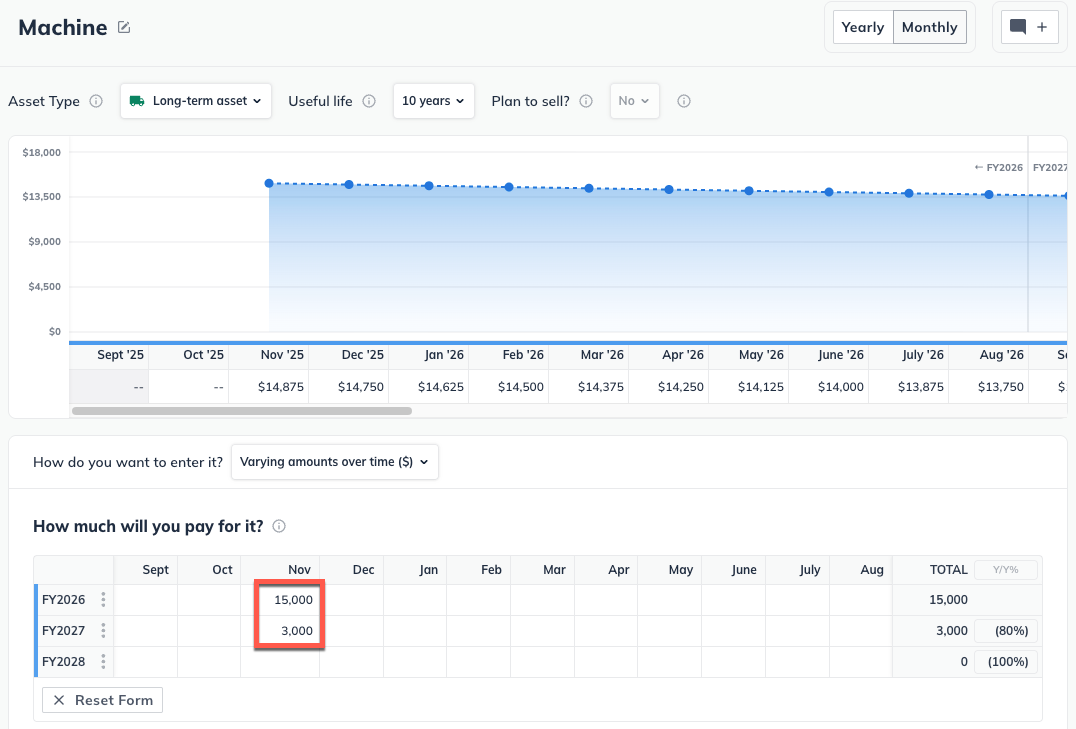Click the X icon inside Reset Form
The width and height of the screenshot is (1076, 729).
tap(59, 700)
